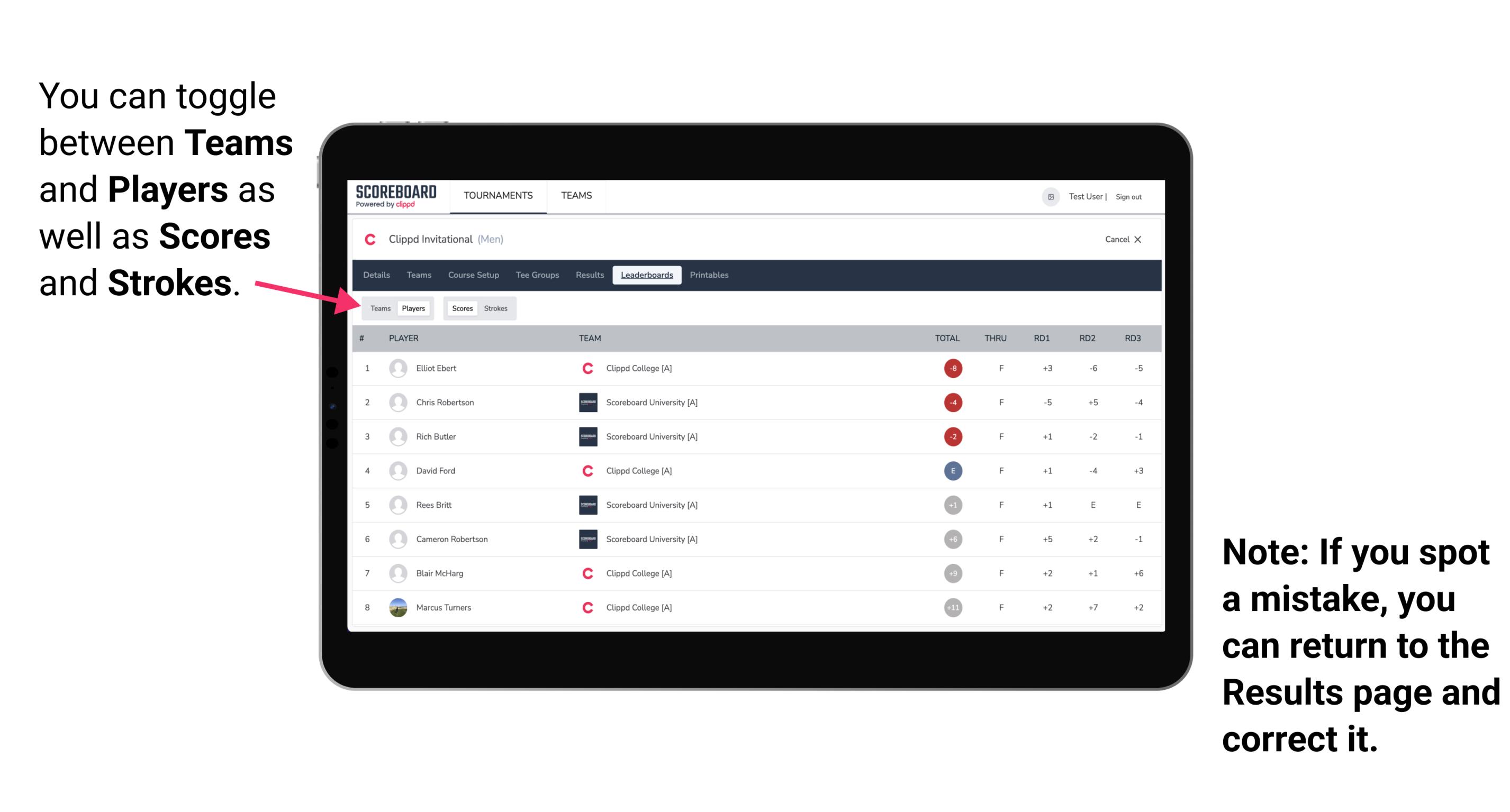The width and height of the screenshot is (1510, 812).
Task: Click the Printables tab button
Action: pos(710,275)
